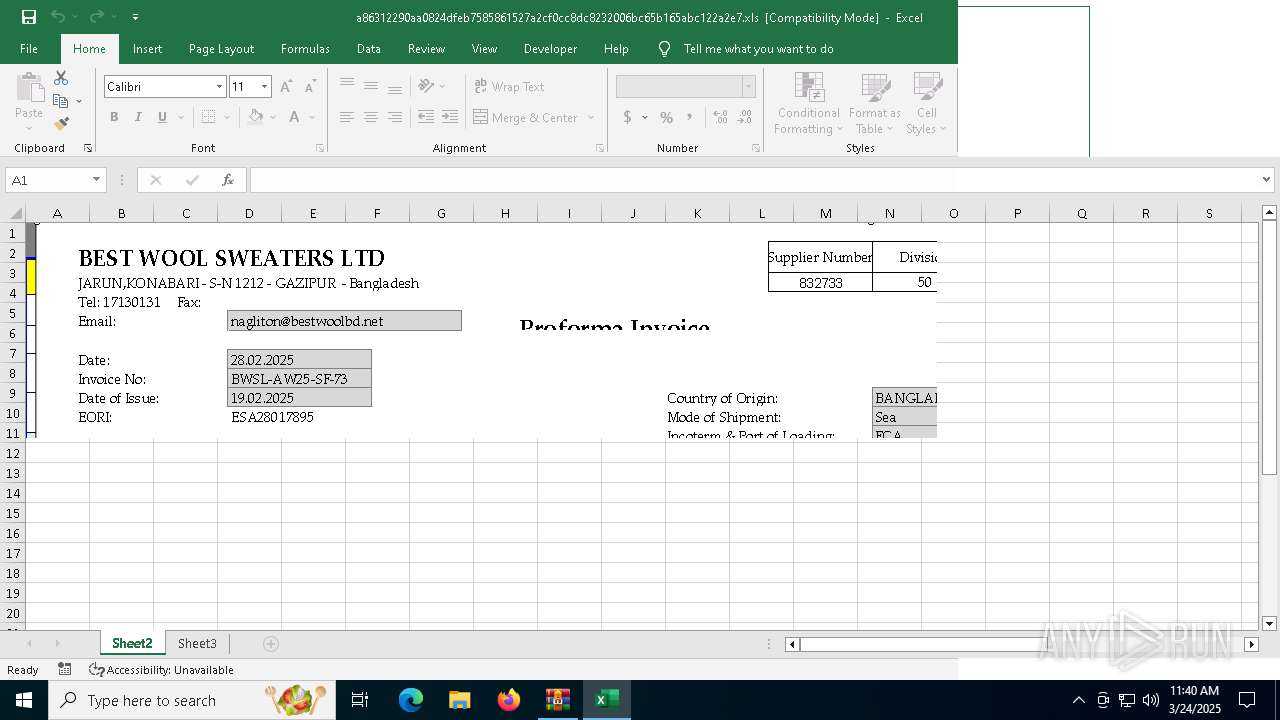Viewport: 1280px width, 720px height.
Task: Open the Font Color dropdown arrow
Action: [312, 117]
